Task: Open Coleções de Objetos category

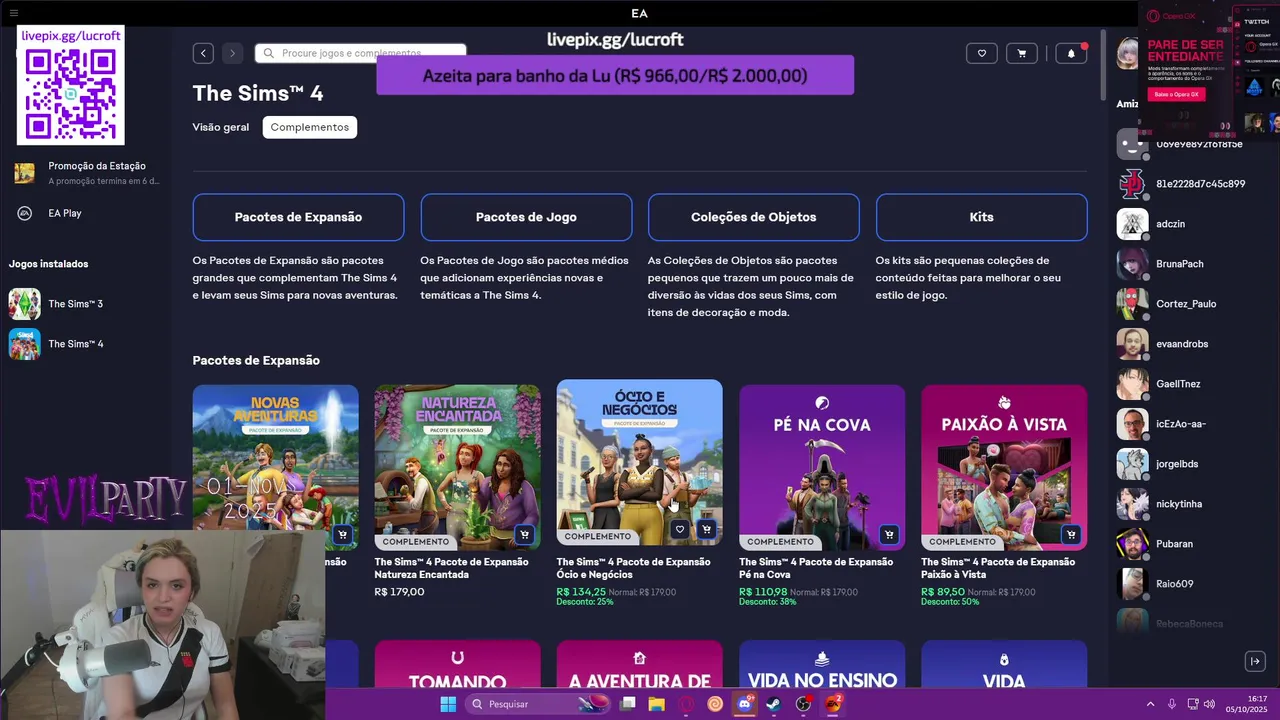Action: click(x=753, y=217)
